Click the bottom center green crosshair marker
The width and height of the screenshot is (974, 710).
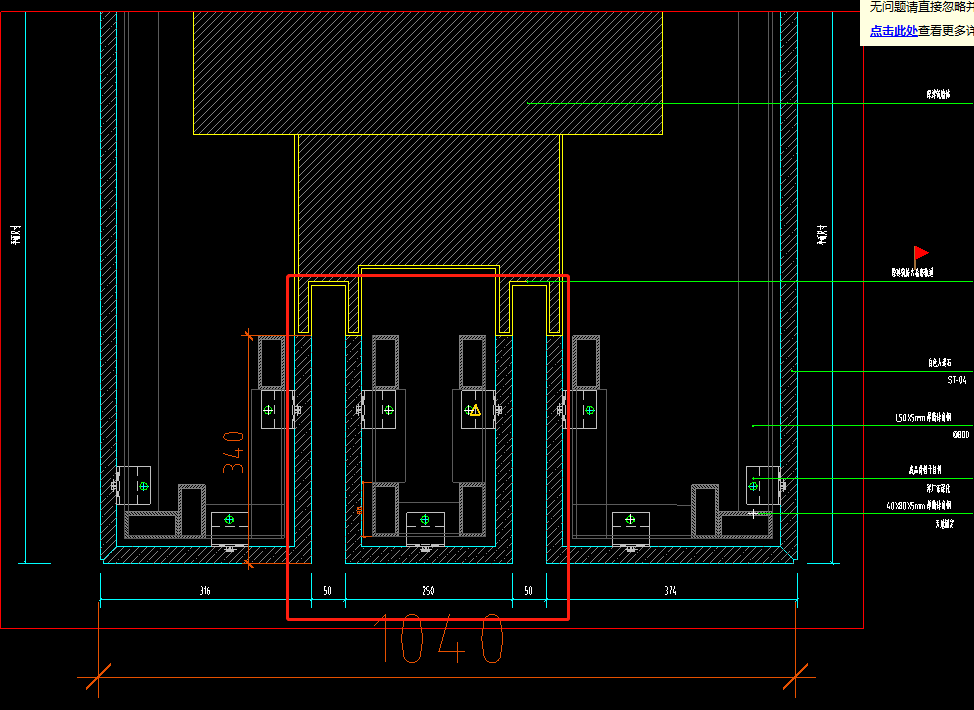(x=425, y=519)
